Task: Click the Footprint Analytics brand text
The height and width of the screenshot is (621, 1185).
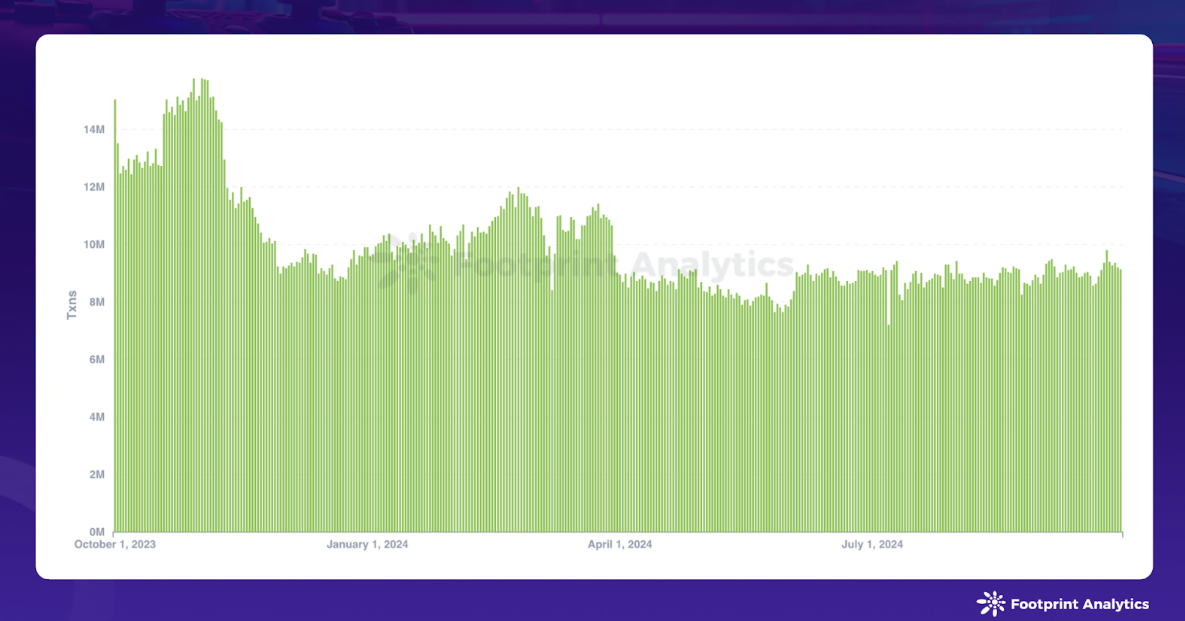Action: (1079, 604)
